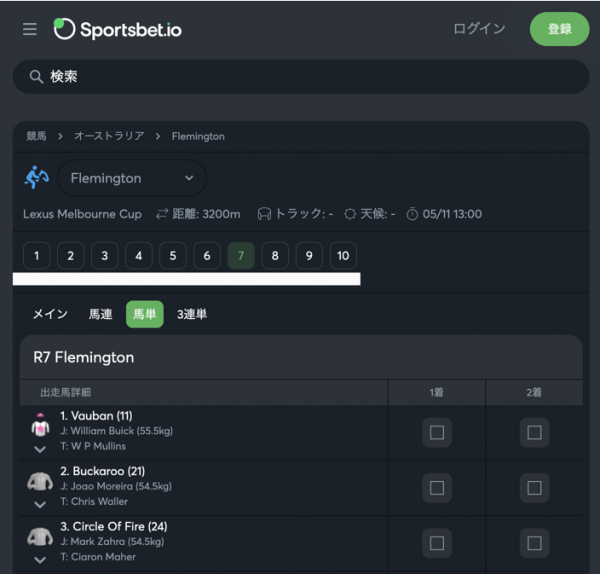600x574 pixels.
Task: Check the 1着 box for Vauban
Action: pos(436,433)
